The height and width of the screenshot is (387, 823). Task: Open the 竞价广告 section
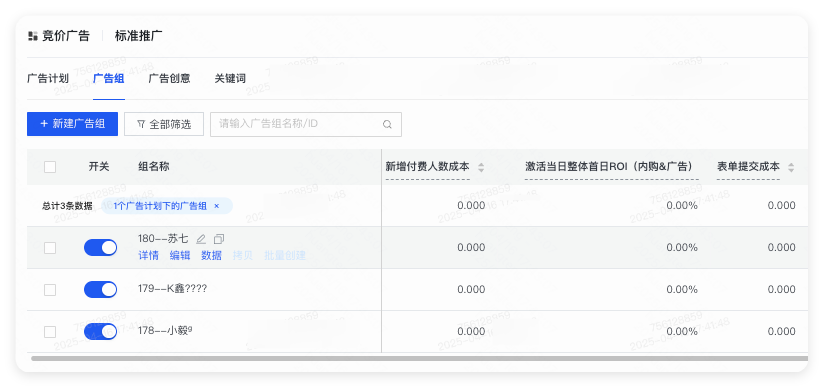click(66, 36)
